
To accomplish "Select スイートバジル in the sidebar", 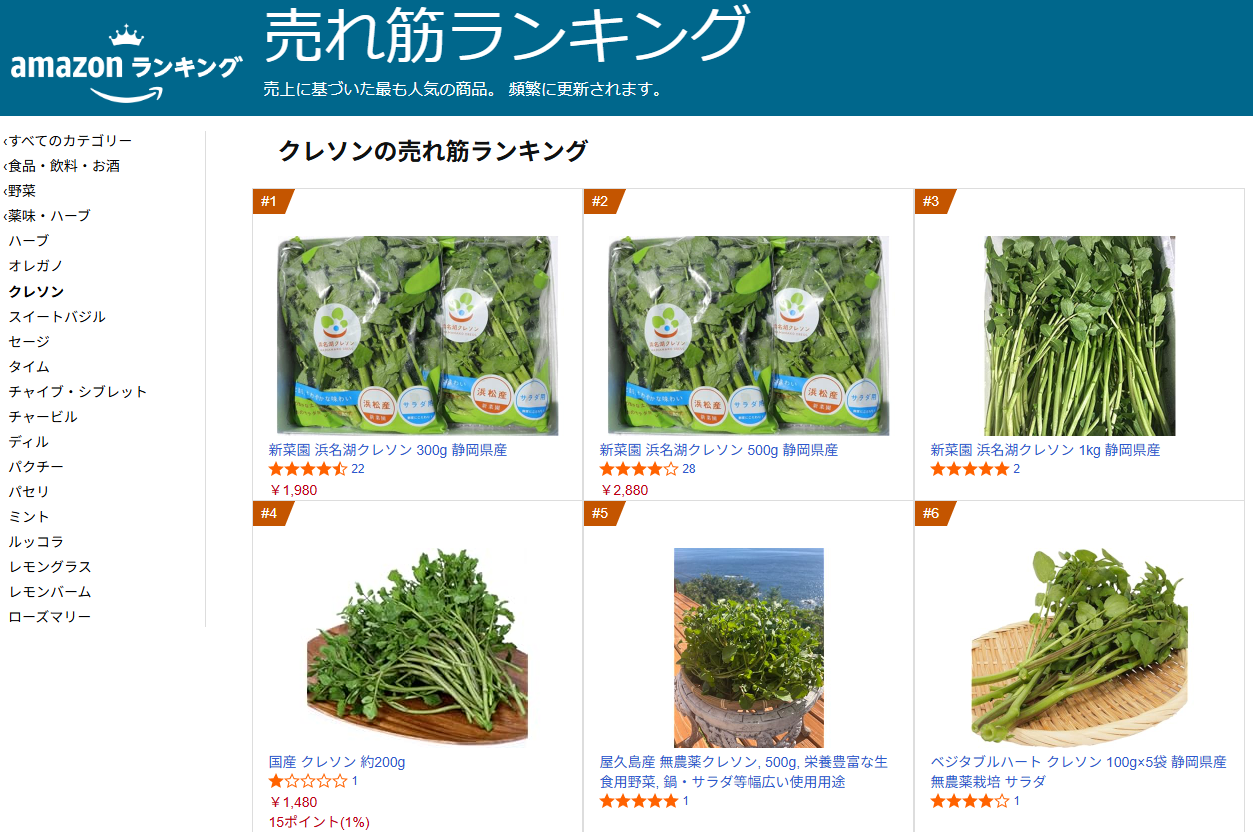I will 57,317.
